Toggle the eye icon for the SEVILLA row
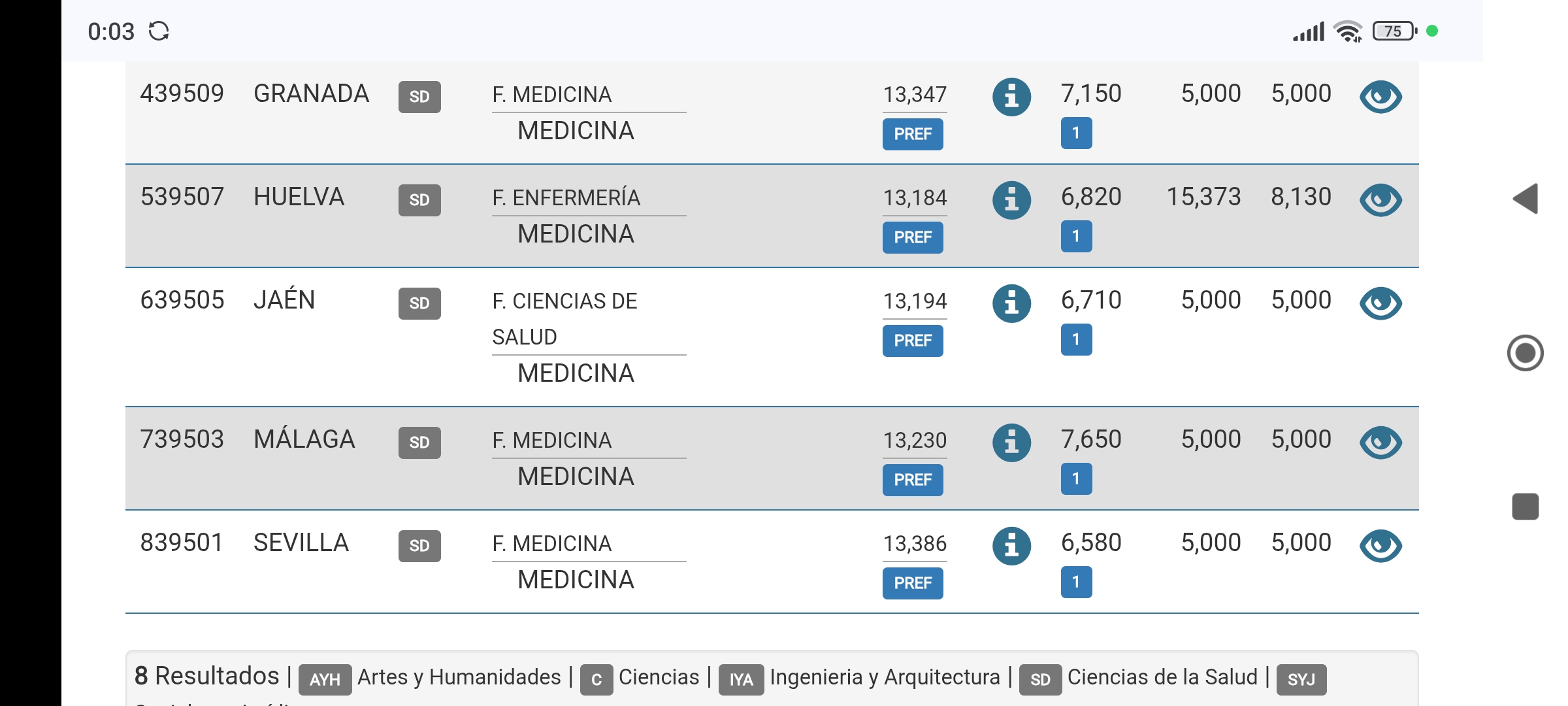 tap(1380, 546)
